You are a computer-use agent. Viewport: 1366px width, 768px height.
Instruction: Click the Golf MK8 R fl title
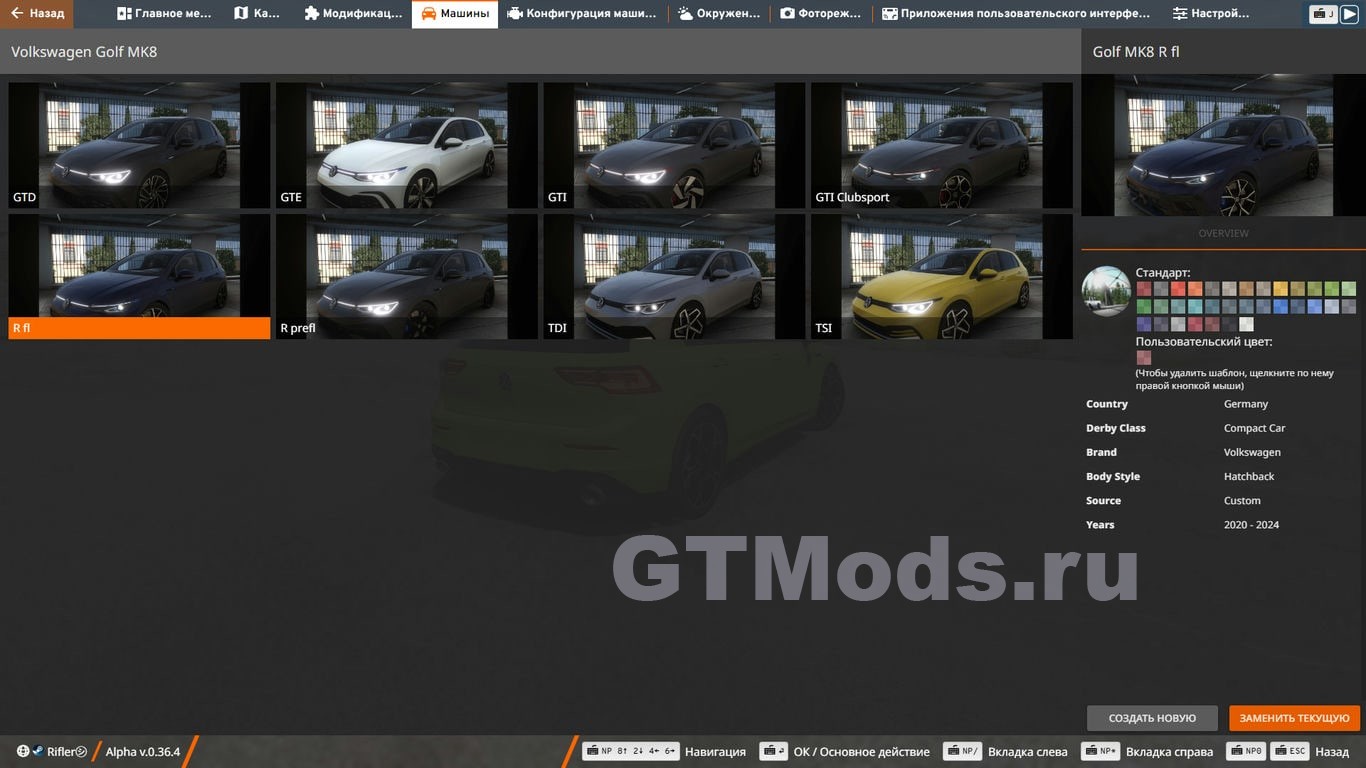1136,51
